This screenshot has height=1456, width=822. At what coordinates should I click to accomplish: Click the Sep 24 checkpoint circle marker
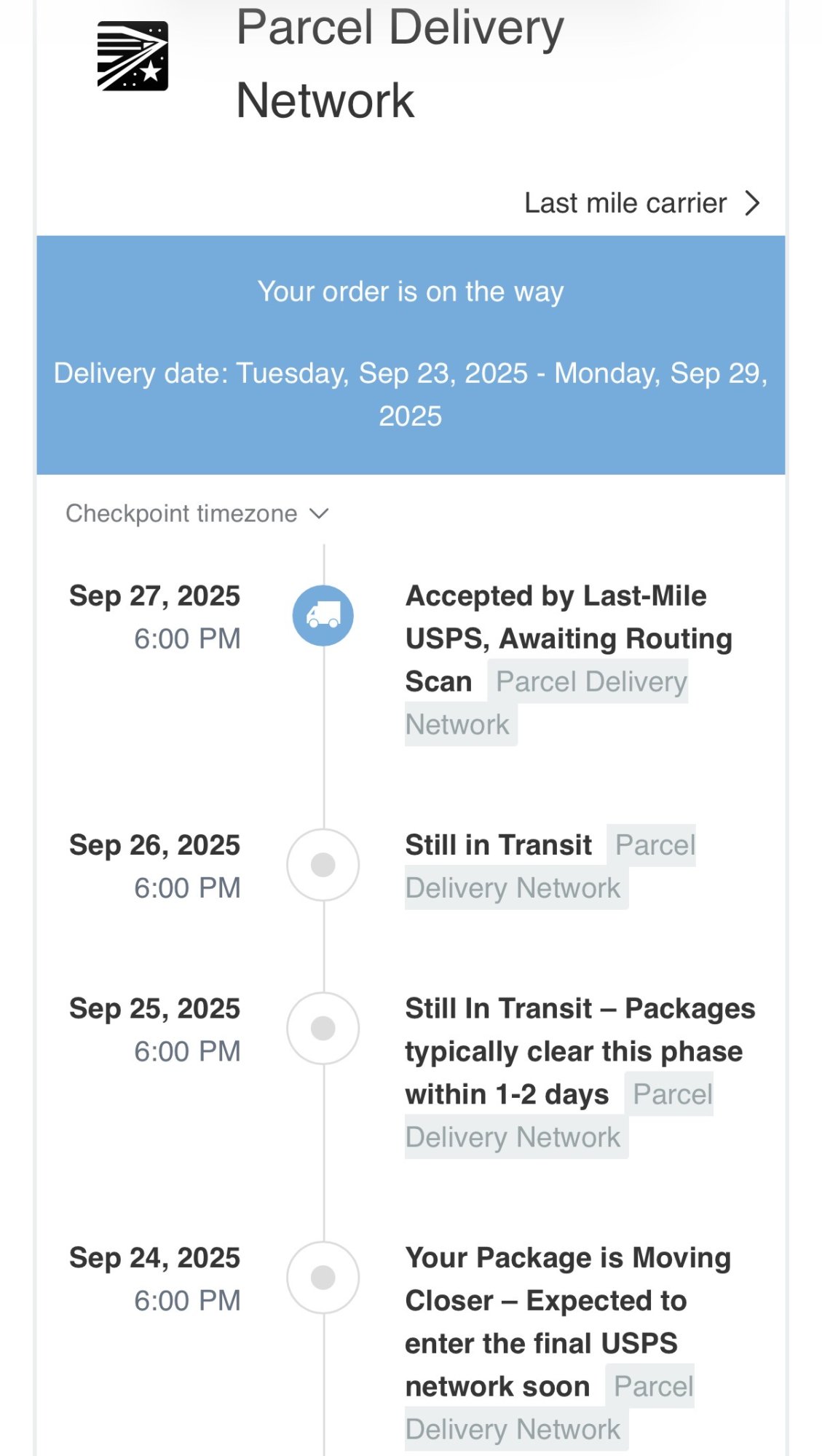(323, 1277)
